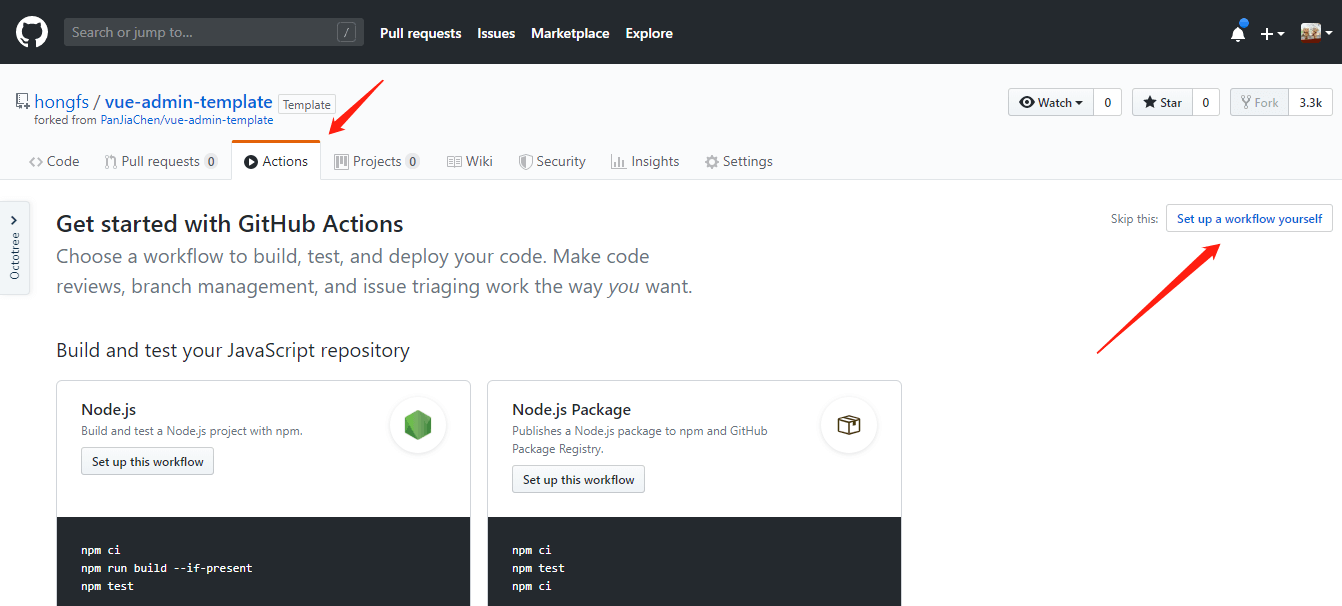The height and width of the screenshot is (606, 1342).
Task: Click the Skip this: label
Action: [1134, 219]
